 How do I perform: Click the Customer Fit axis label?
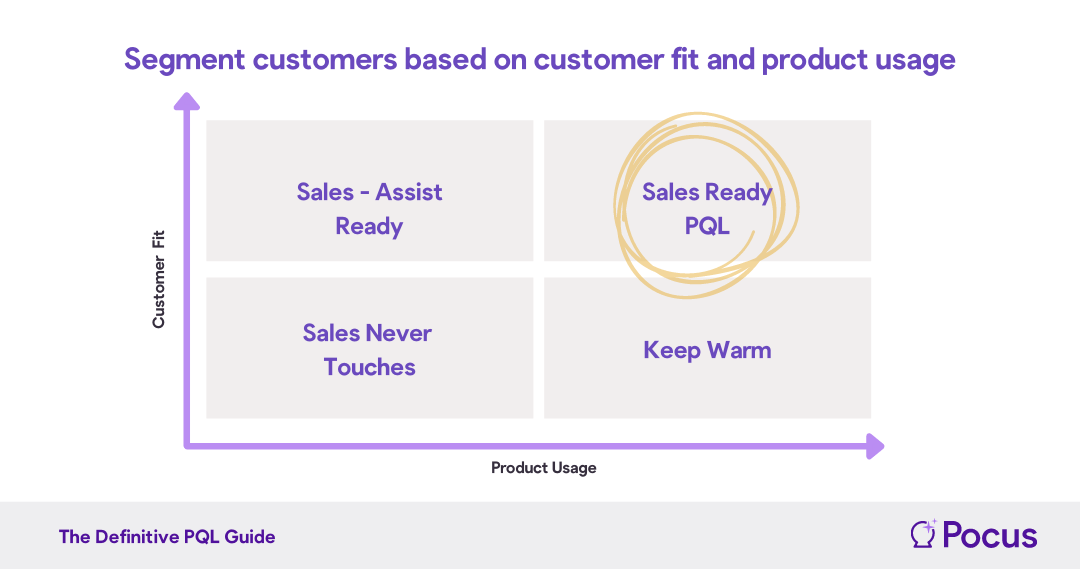coord(159,279)
